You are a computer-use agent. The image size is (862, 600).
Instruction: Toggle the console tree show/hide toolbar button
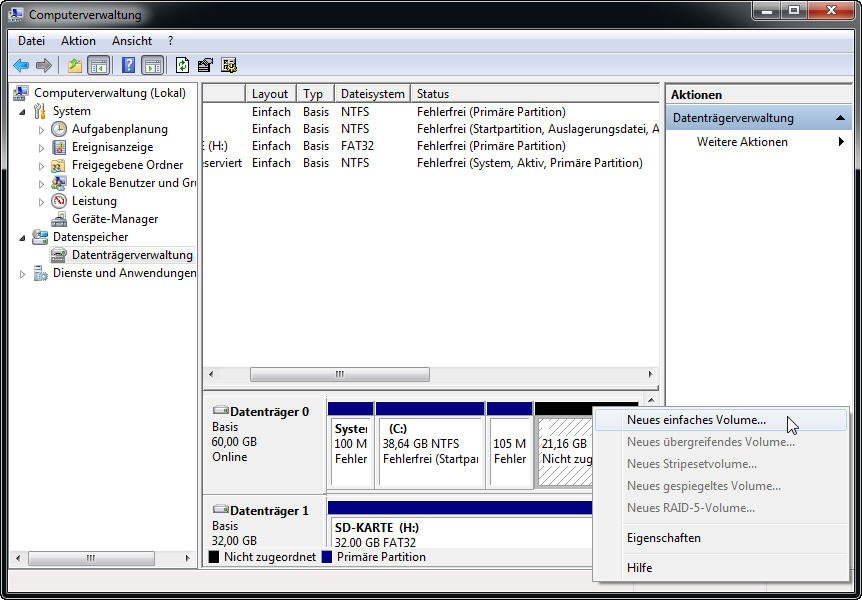click(x=99, y=66)
